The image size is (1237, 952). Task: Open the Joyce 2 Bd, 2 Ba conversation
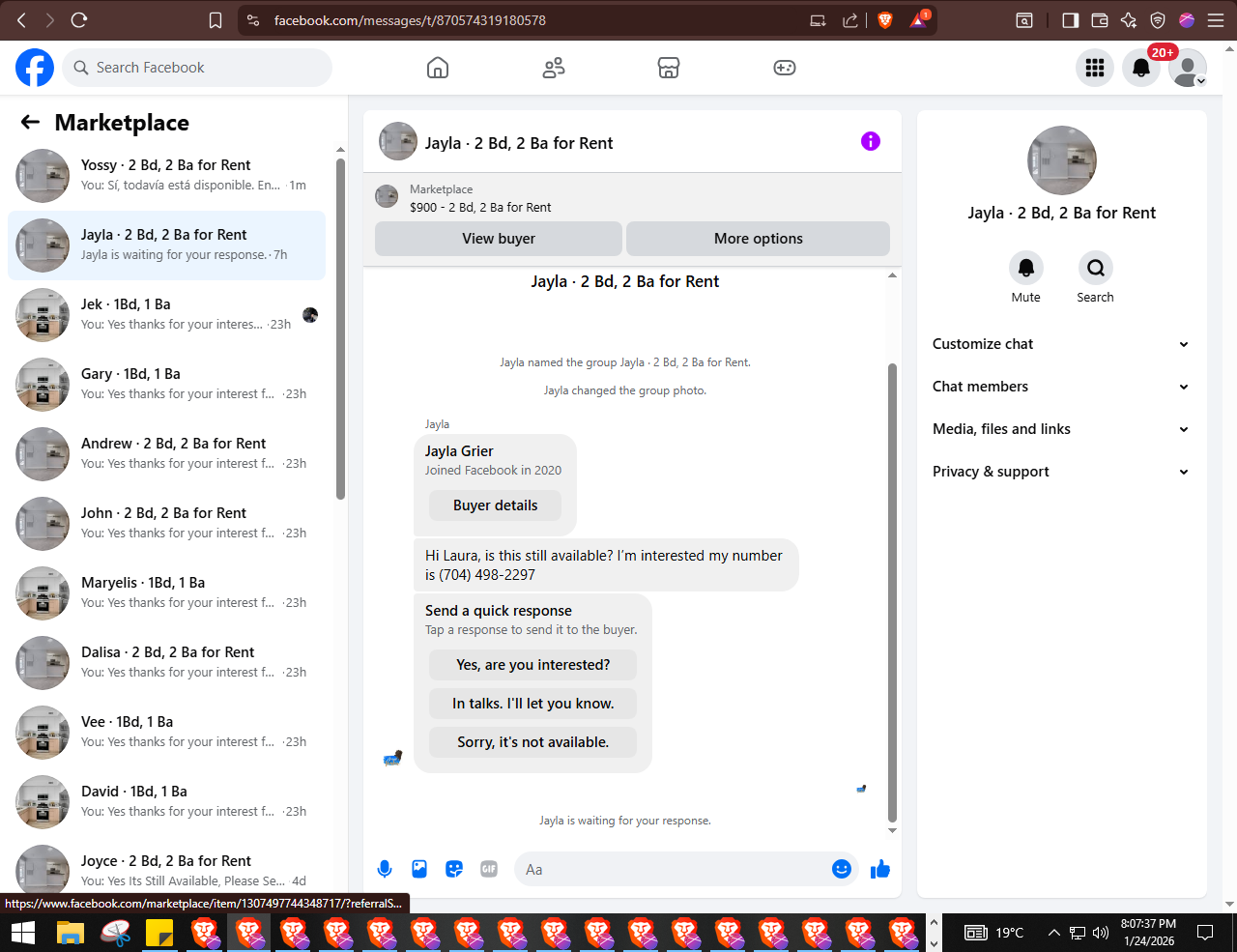coord(166,870)
